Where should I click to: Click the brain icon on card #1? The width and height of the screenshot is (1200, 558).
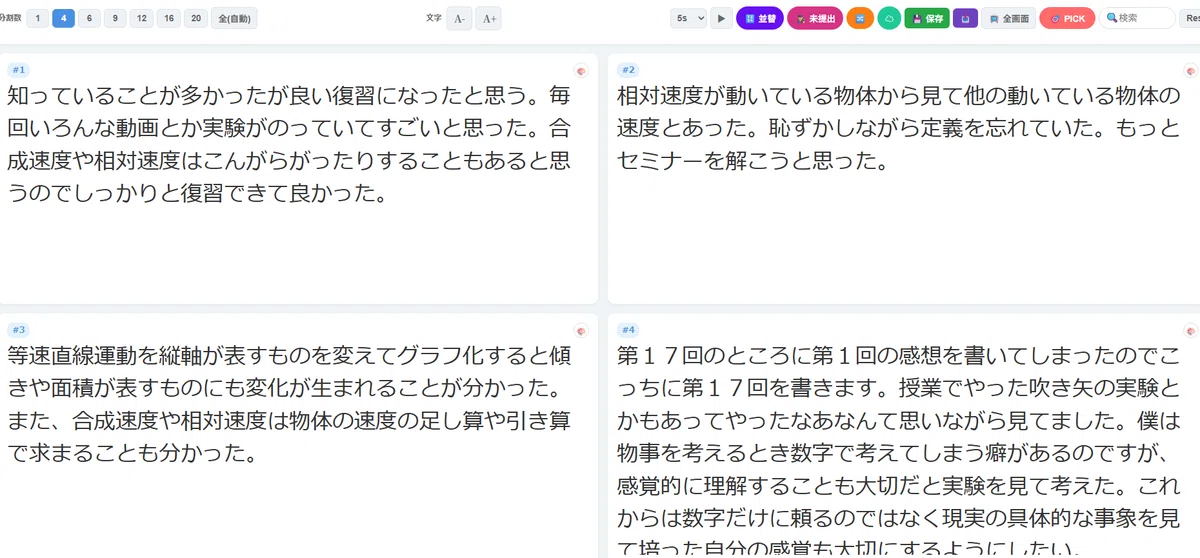[x=581, y=71]
